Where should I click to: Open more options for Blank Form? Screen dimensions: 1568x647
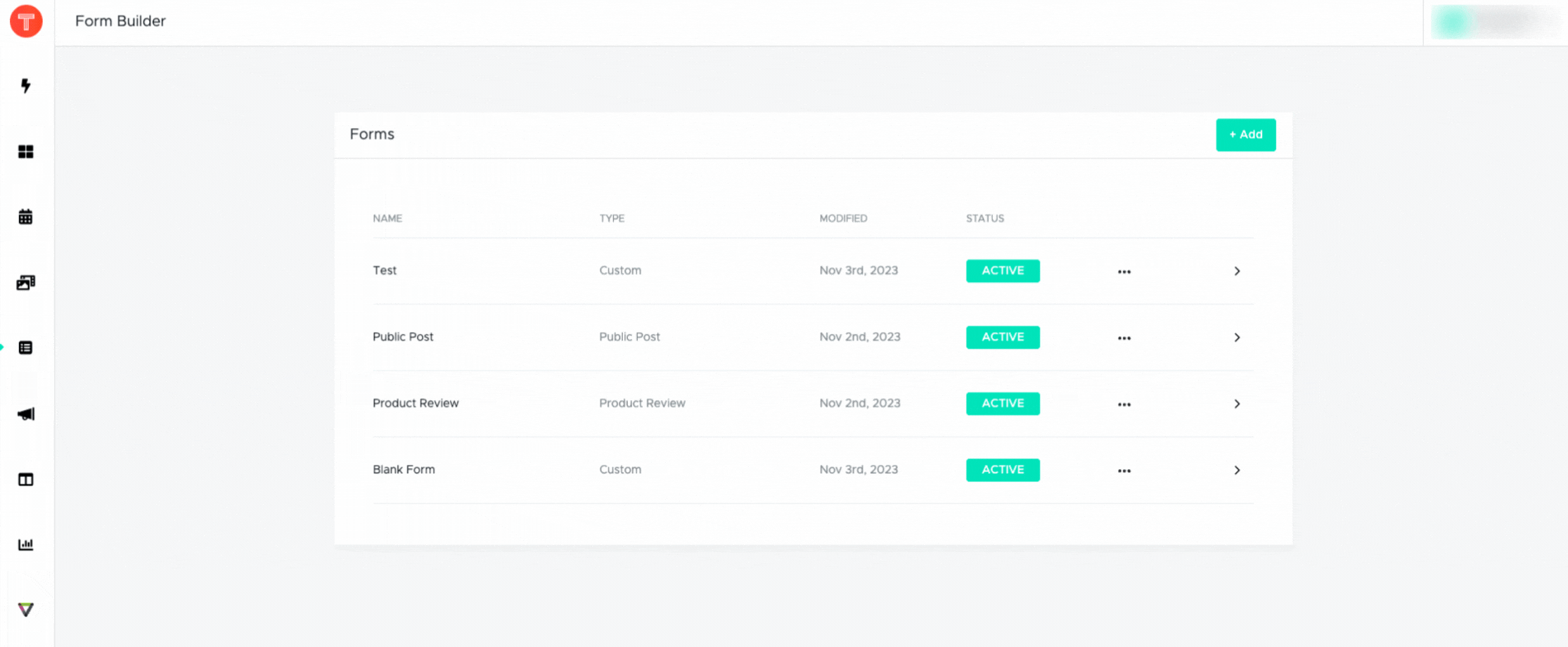[x=1124, y=470]
